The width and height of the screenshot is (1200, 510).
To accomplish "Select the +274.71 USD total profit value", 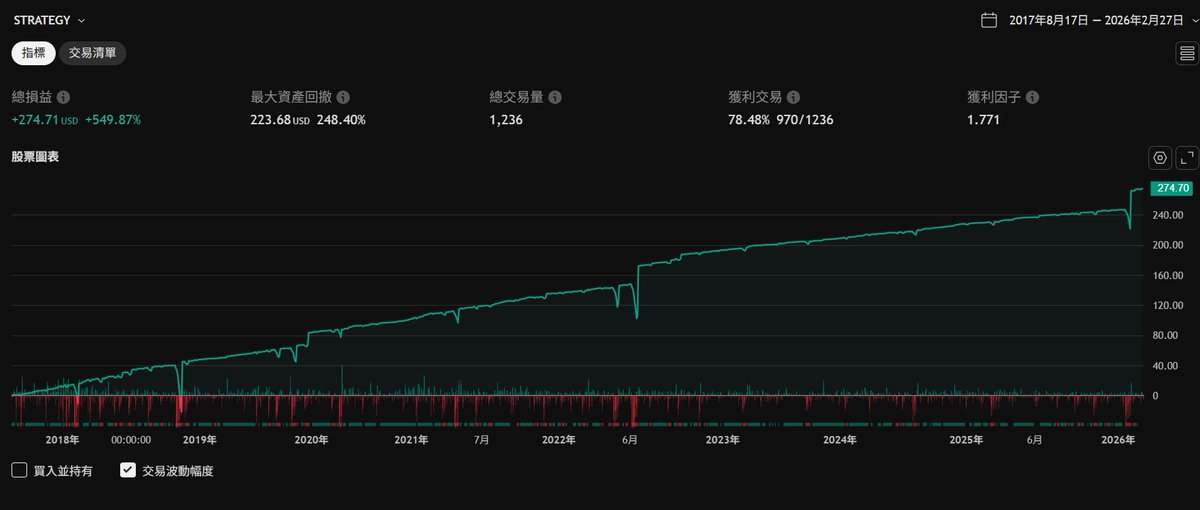I will pyautogui.click(x=45, y=120).
